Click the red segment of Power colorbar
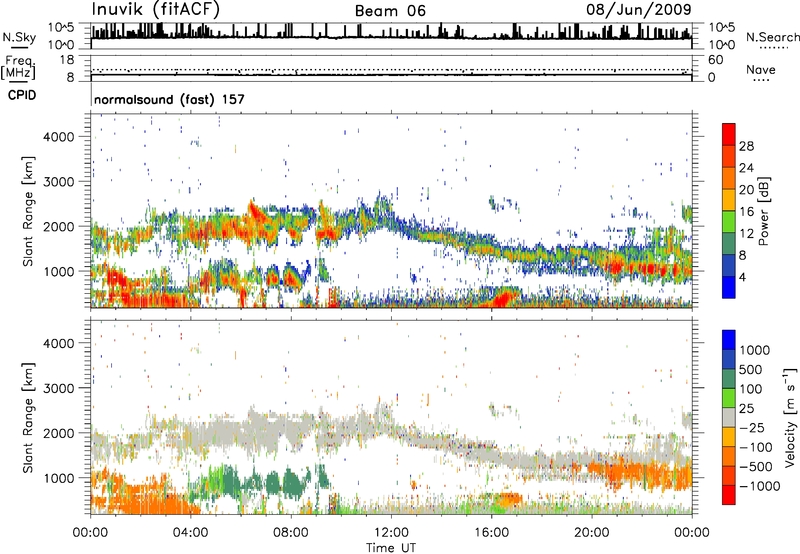The height and width of the screenshot is (554, 800). [x=729, y=134]
